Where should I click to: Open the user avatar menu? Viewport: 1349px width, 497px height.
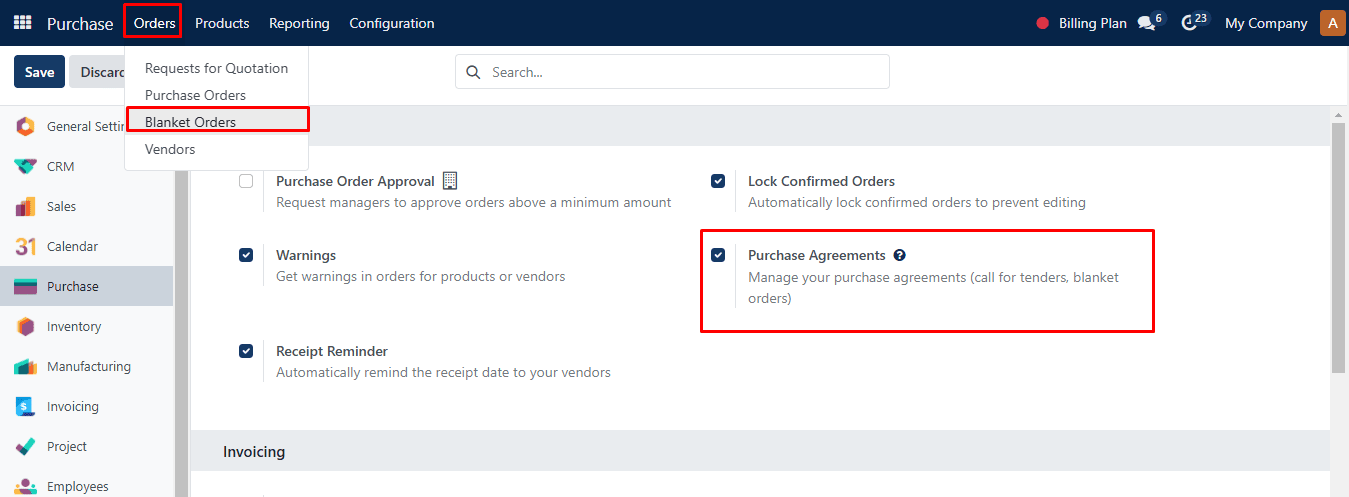1333,22
